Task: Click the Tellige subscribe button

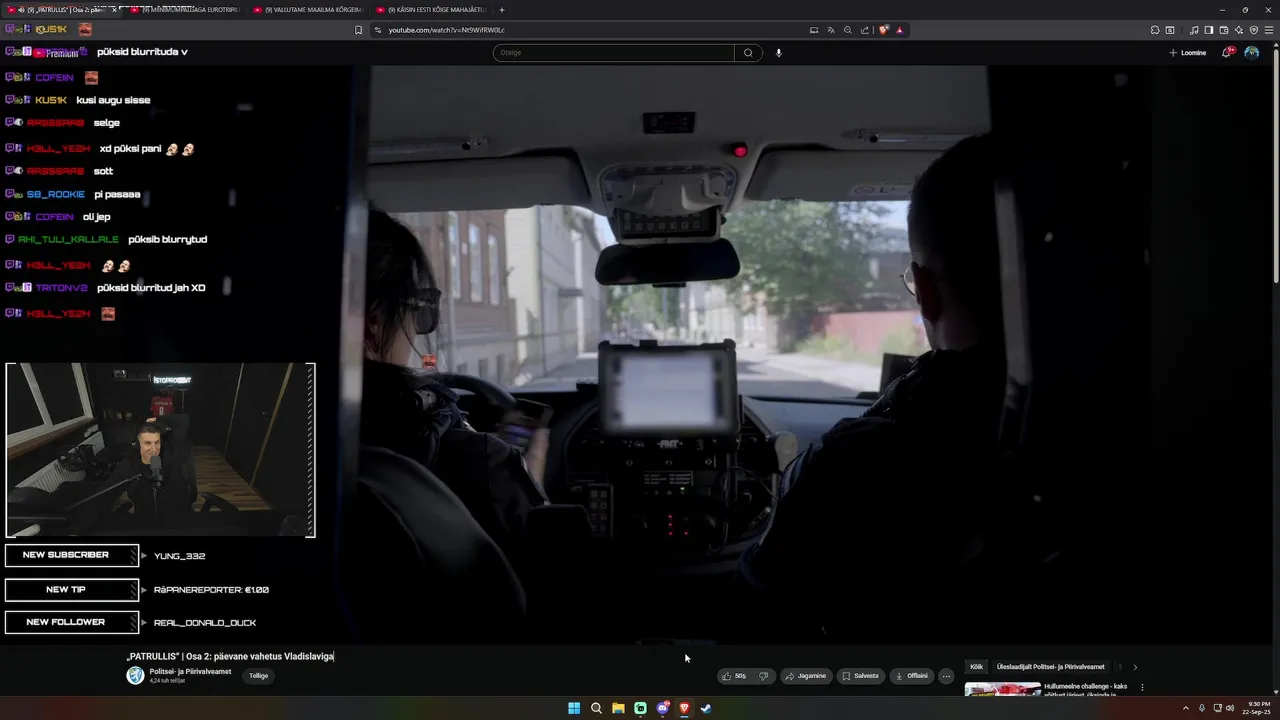Action: [x=258, y=676]
